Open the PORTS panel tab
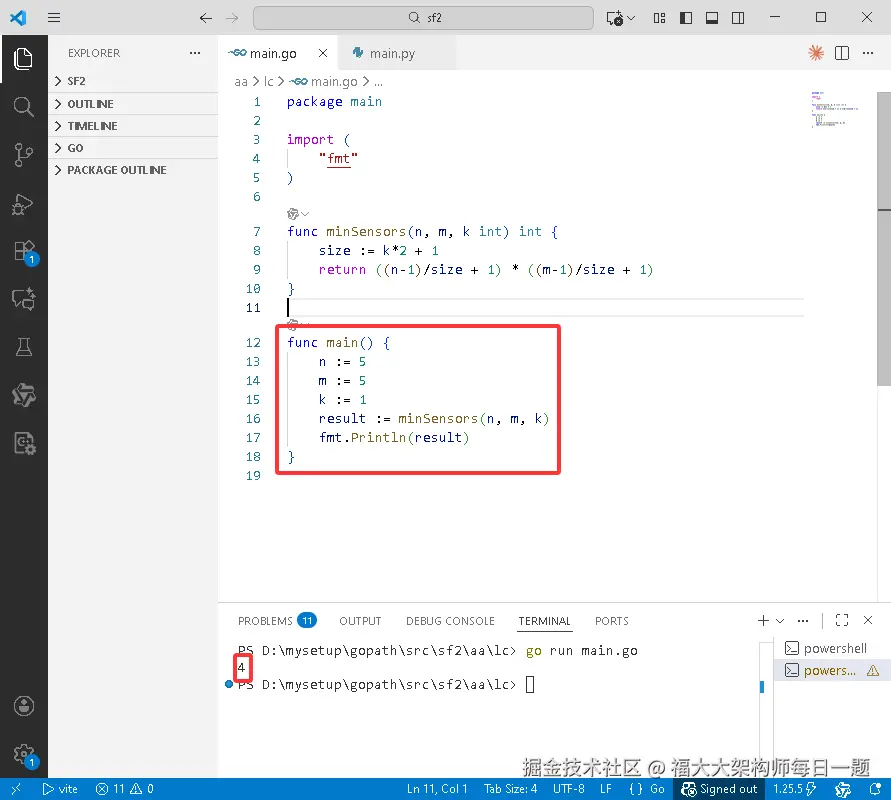 click(x=611, y=621)
